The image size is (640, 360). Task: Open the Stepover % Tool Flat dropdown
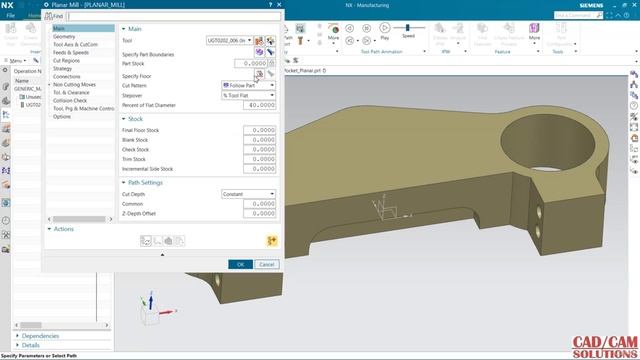click(x=248, y=95)
